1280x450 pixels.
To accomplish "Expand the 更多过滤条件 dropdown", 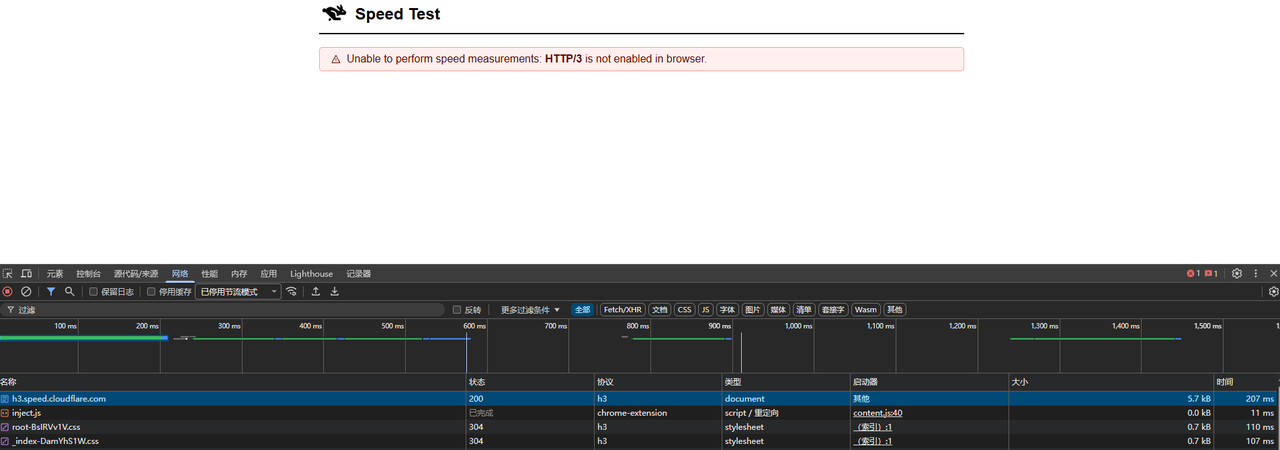I will pyautogui.click(x=531, y=310).
